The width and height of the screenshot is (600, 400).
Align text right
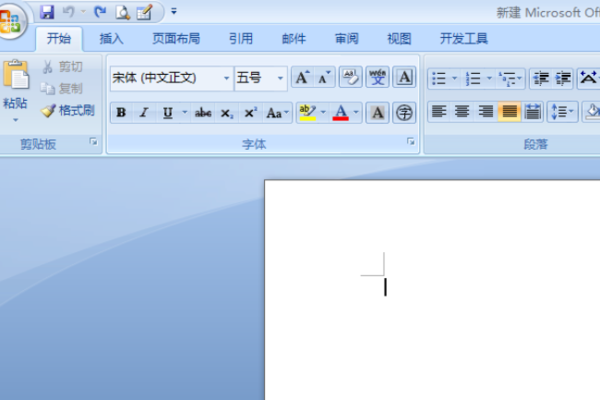coord(486,112)
